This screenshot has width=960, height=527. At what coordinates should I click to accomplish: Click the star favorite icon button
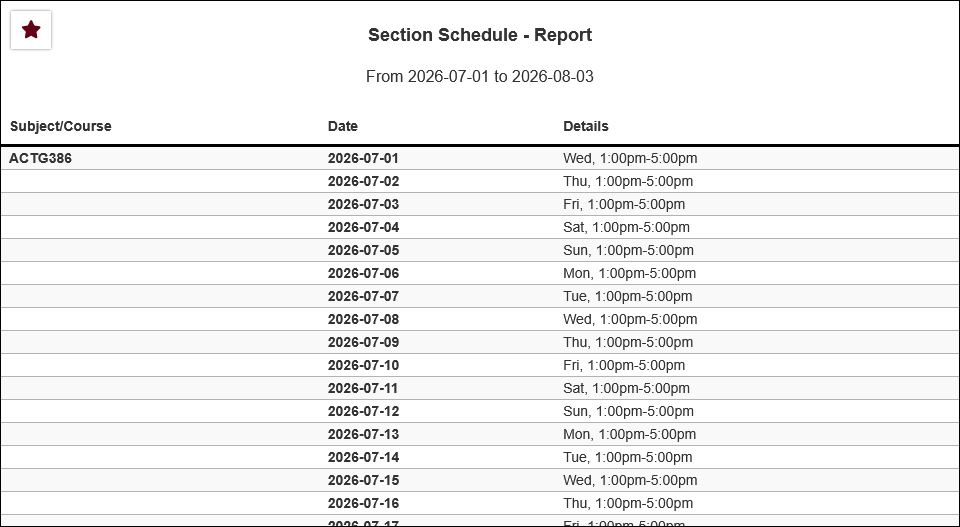click(31, 29)
